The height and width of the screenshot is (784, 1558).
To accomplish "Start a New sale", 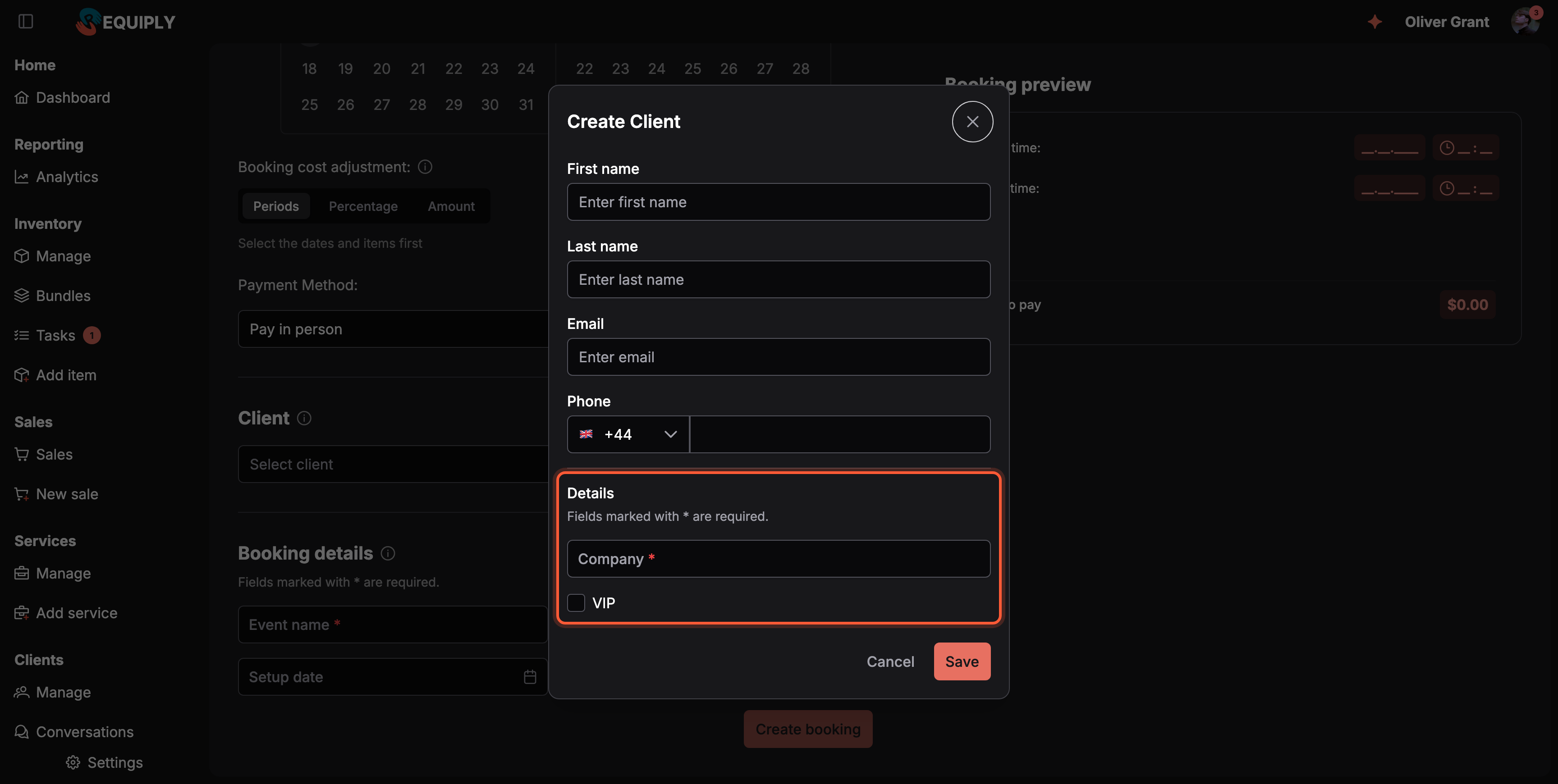I will pyautogui.click(x=56, y=494).
